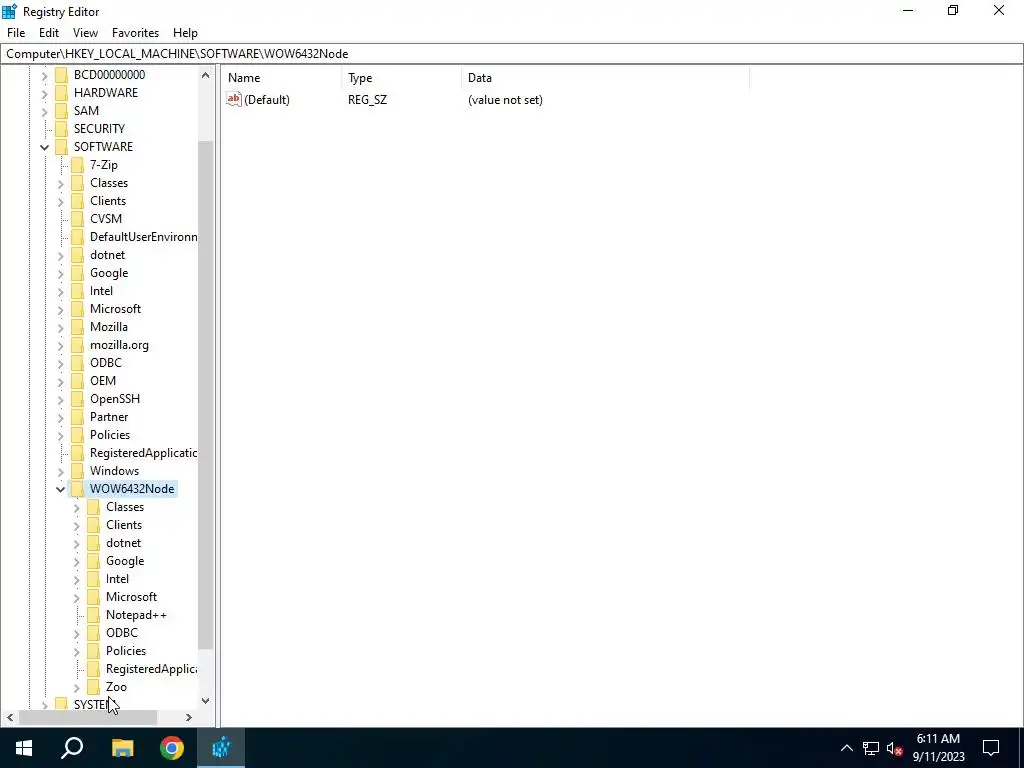
Task: Expand the SAM key
Action: 44,111
